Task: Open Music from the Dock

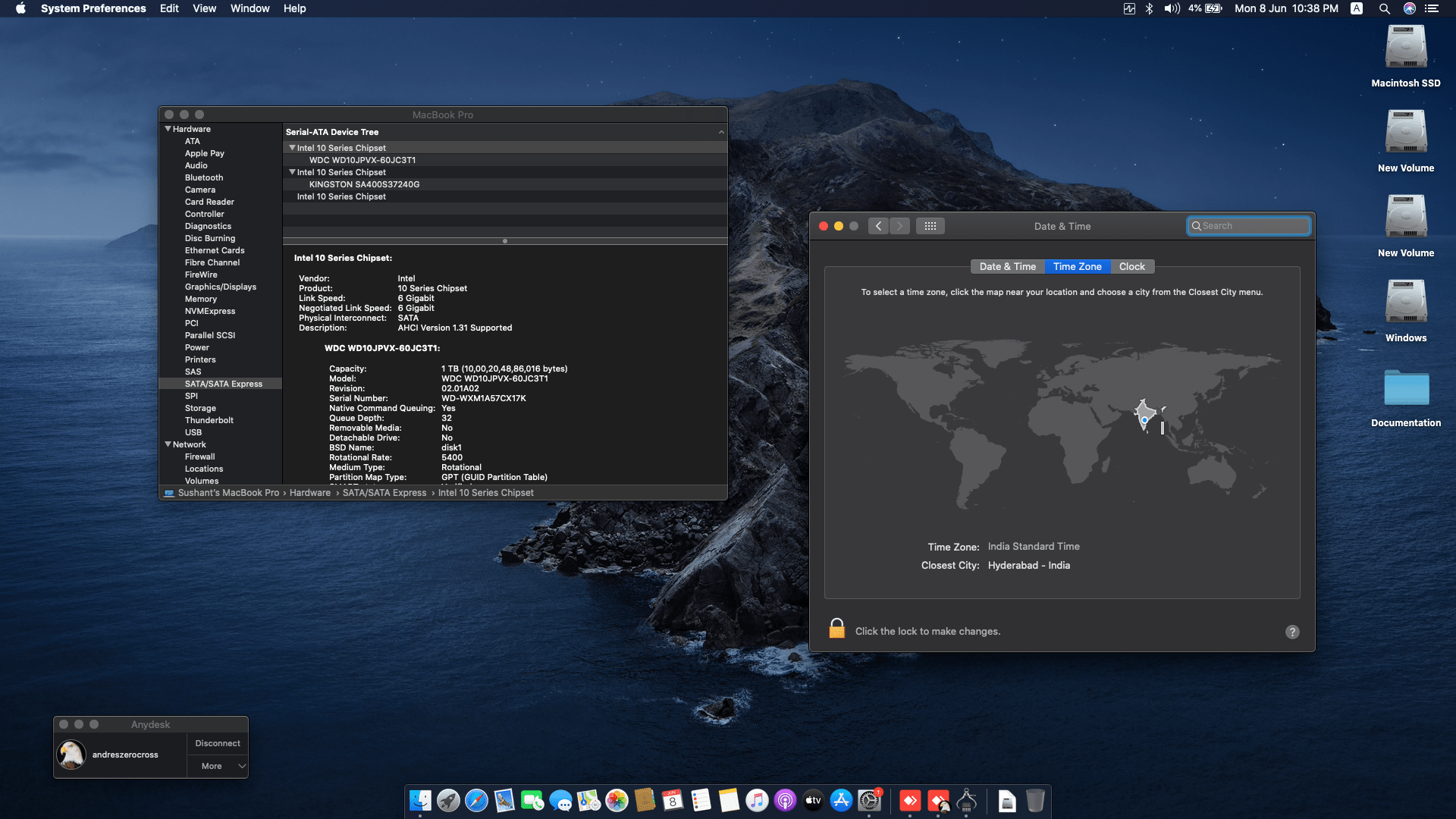Action: pos(757,800)
